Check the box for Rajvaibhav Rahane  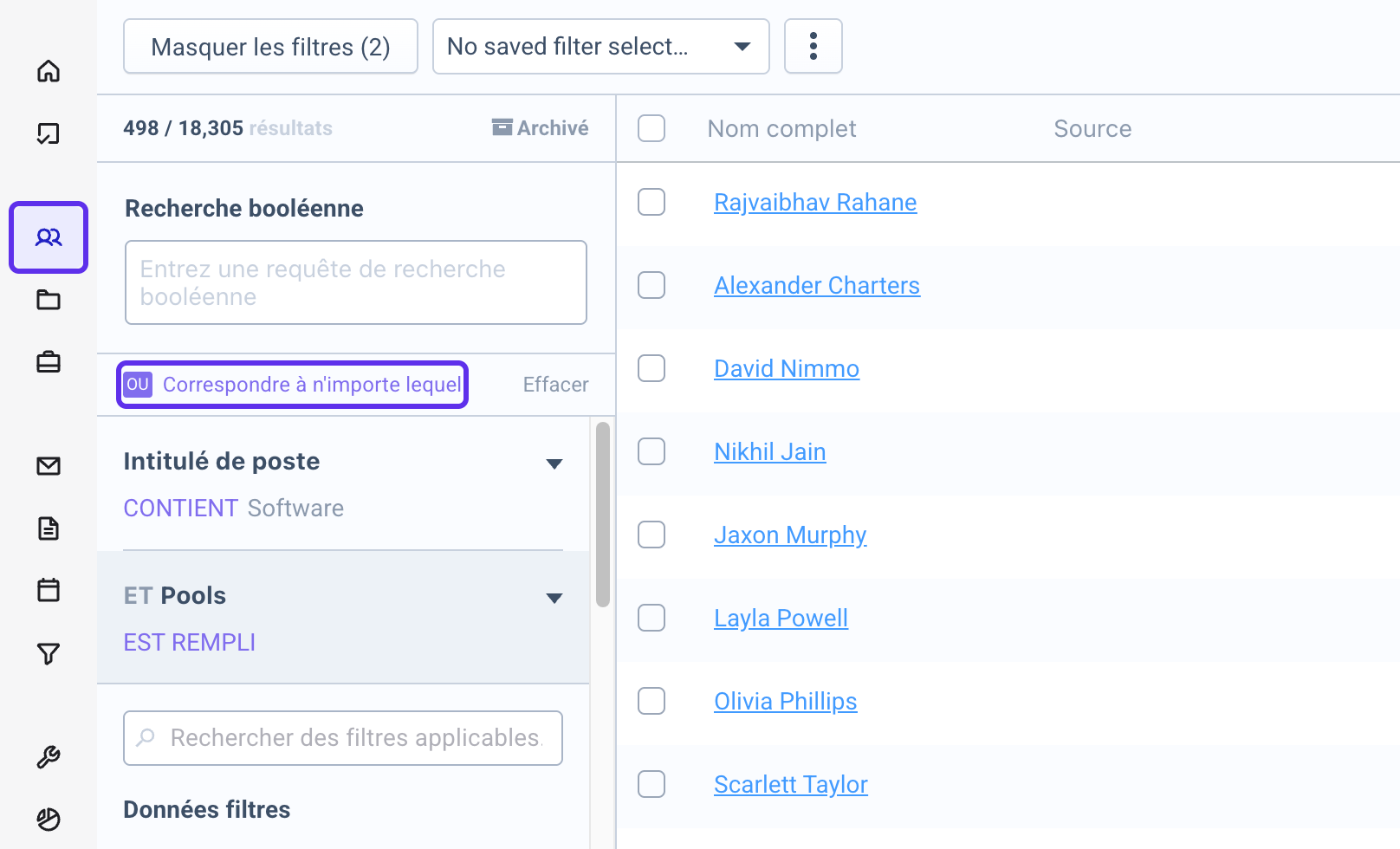pos(651,202)
